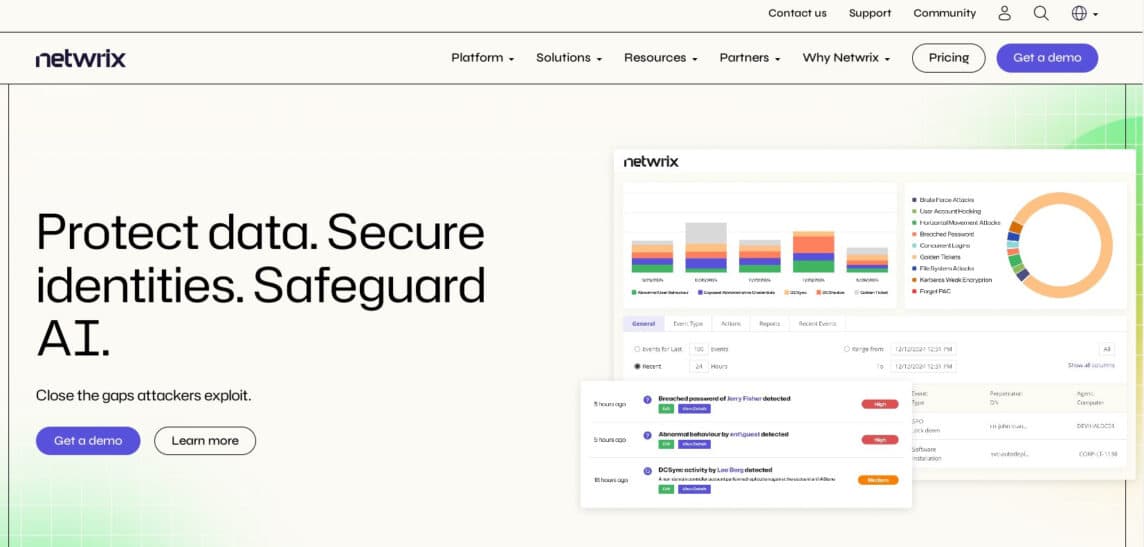Click the DCShadow bar chart legend swatch
Viewport: 1144px width, 547px height.
(819, 292)
